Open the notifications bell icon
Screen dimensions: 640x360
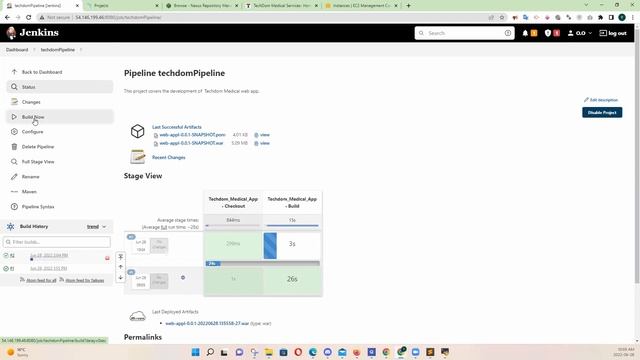pos(525,33)
